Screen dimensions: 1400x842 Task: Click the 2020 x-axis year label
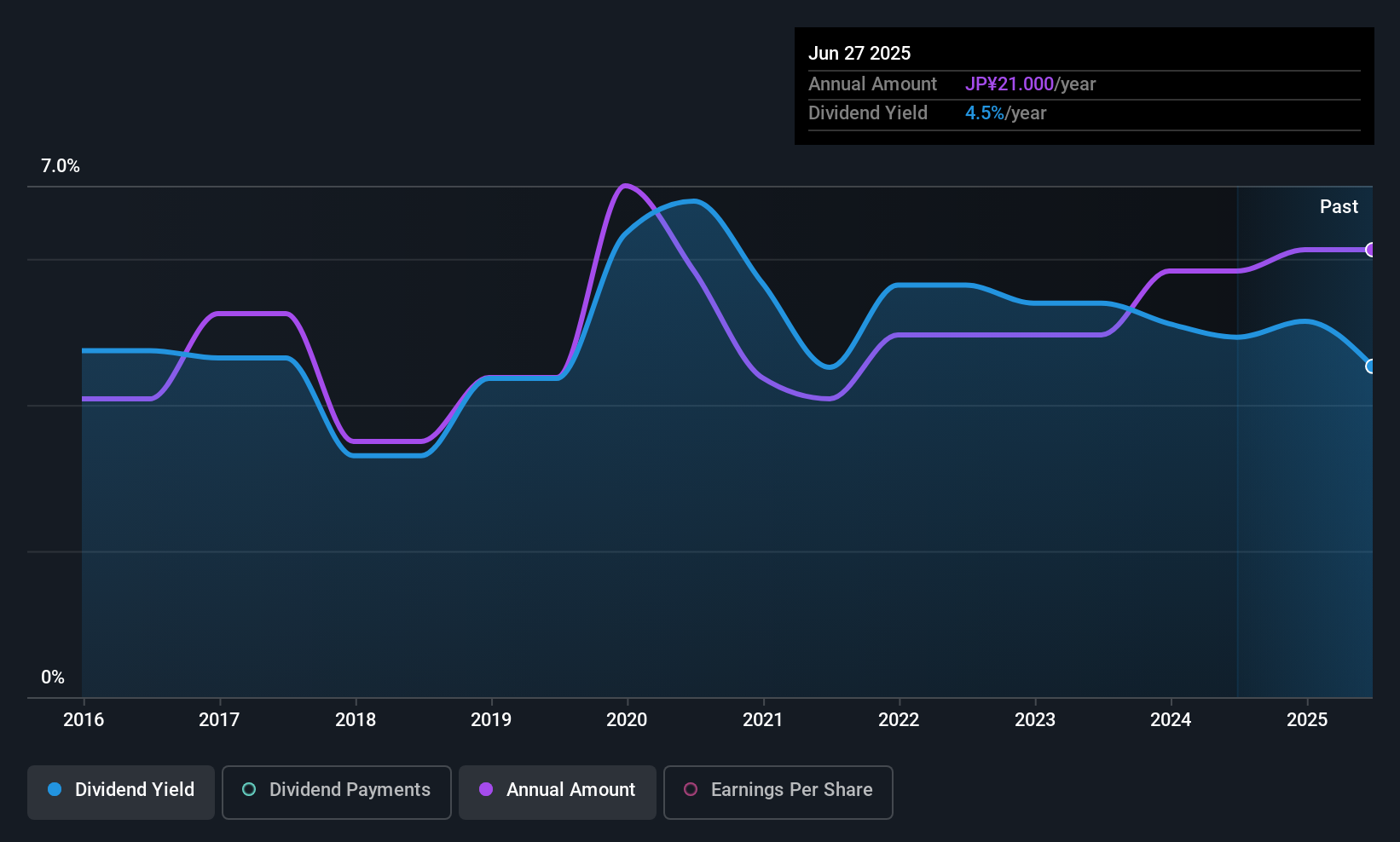point(627,719)
